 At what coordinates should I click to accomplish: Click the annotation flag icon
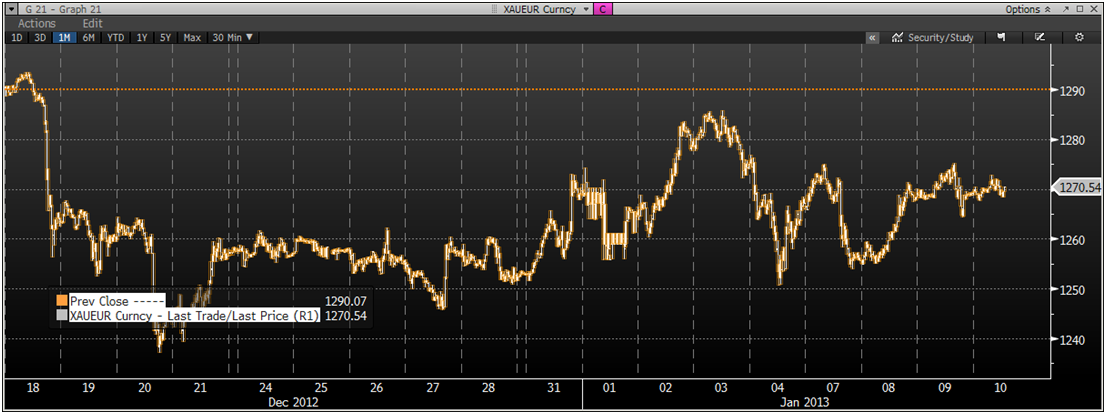(x=1000, y=37)
